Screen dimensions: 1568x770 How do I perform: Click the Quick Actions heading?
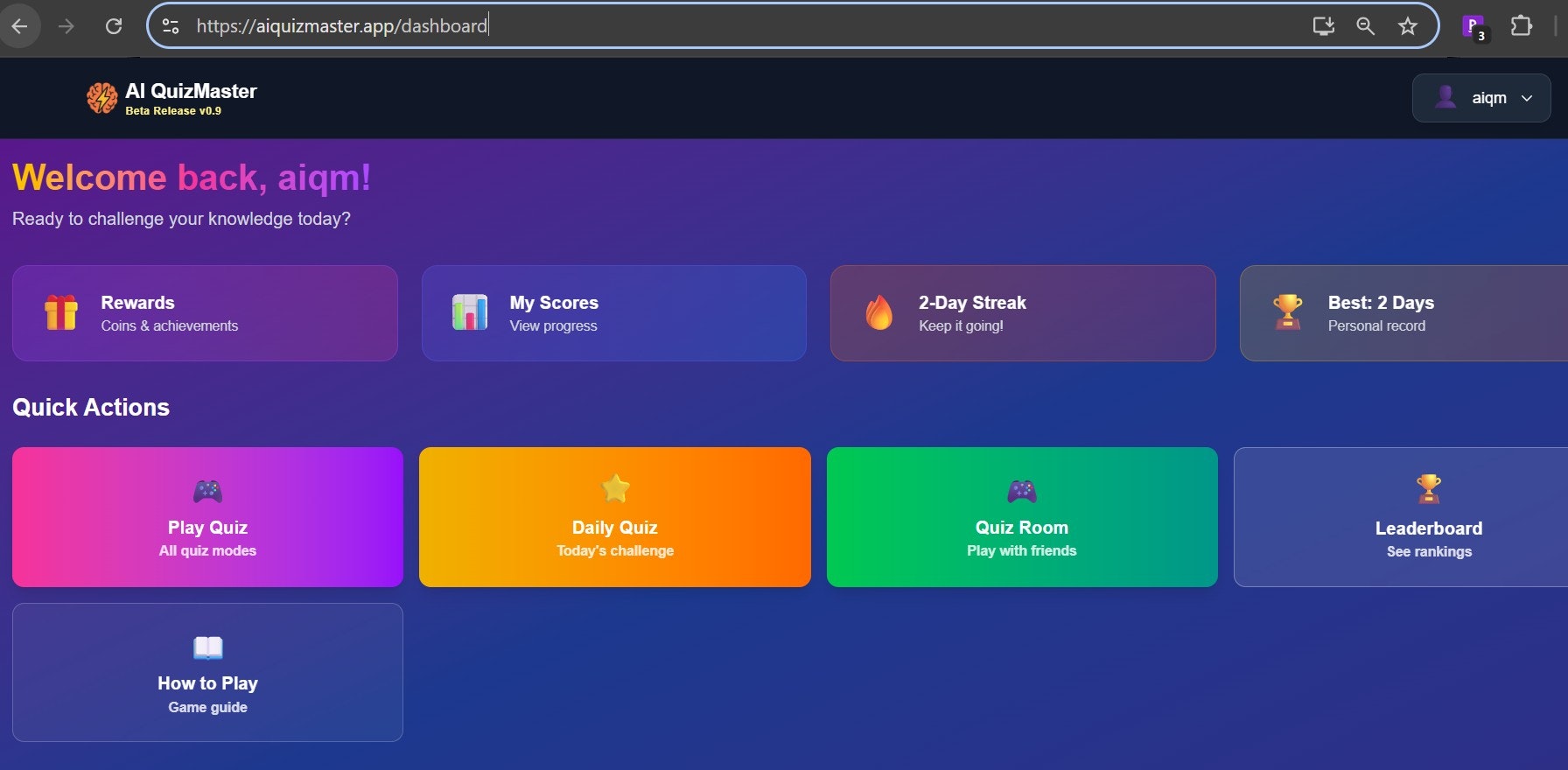tap(91, 408)
